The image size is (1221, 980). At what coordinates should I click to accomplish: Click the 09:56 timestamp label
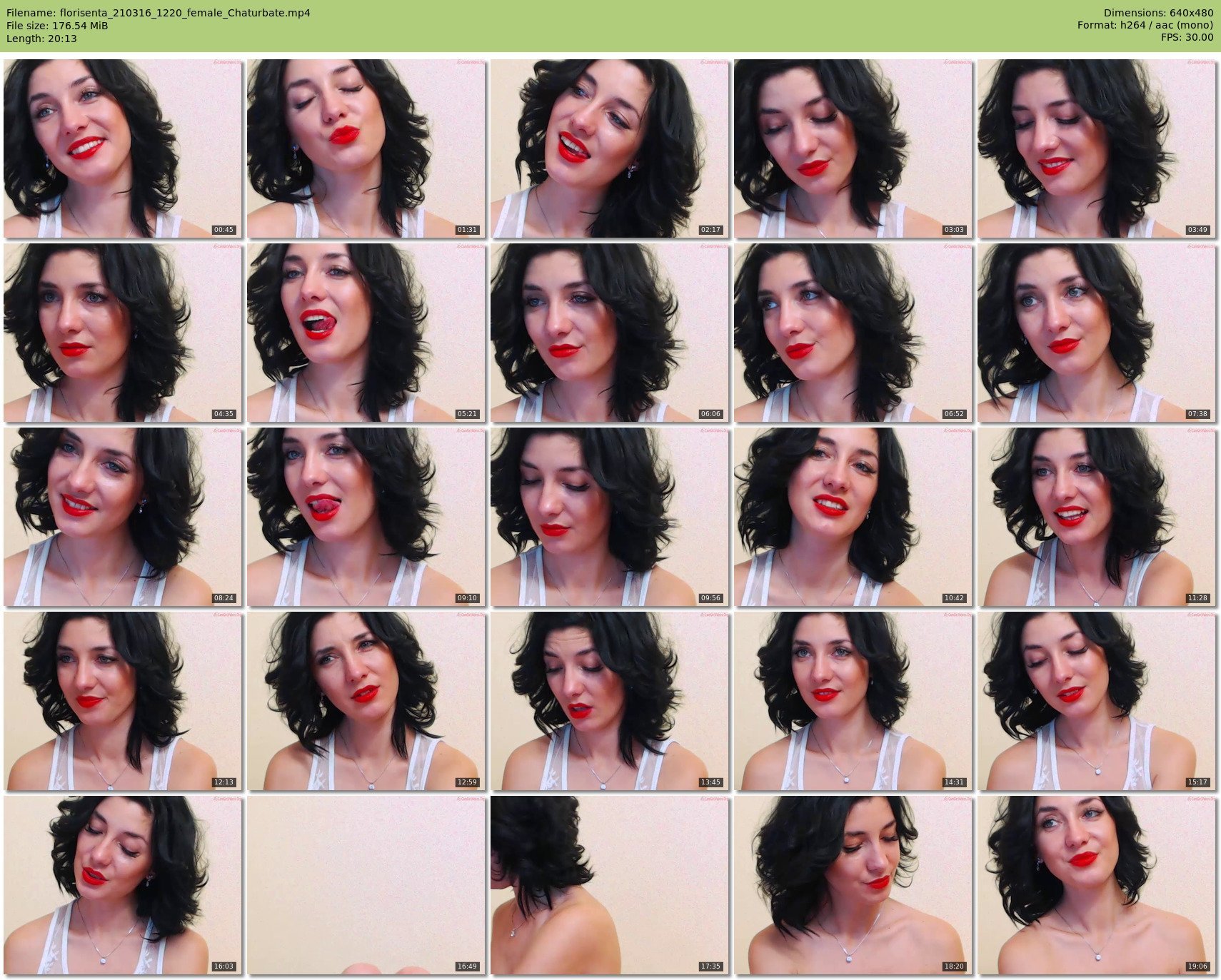tap(710, 598)
